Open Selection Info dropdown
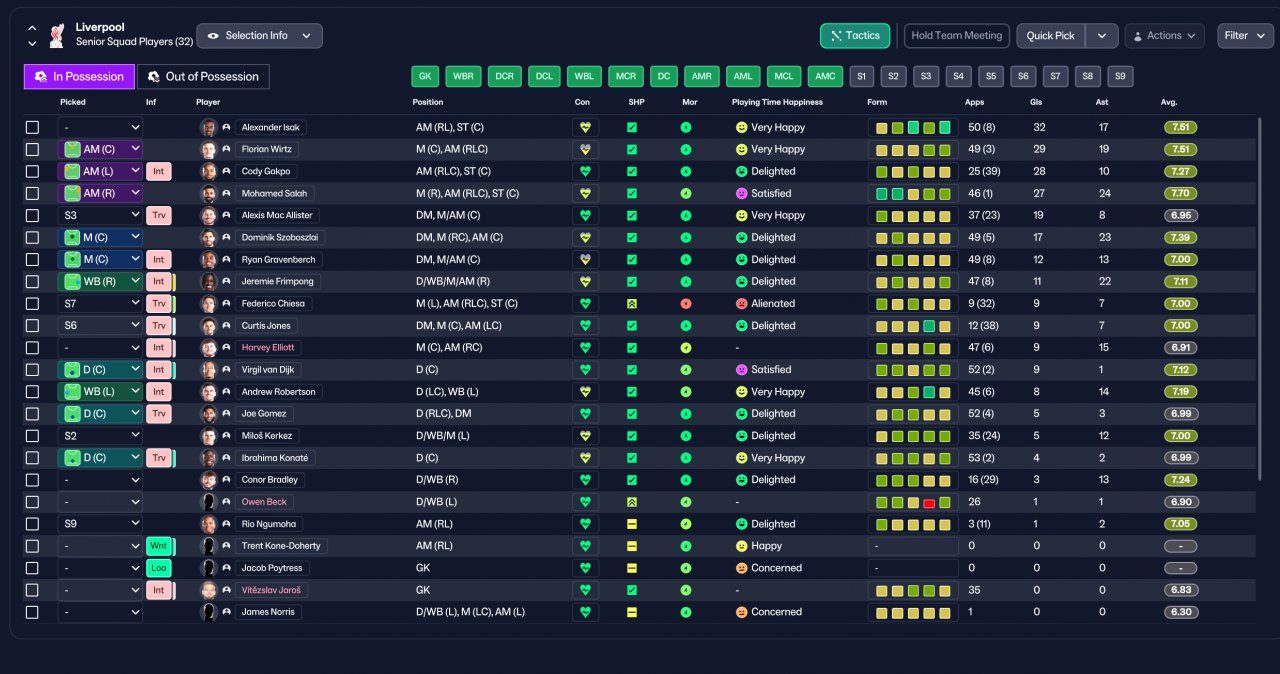 click(x=259, y=36)
